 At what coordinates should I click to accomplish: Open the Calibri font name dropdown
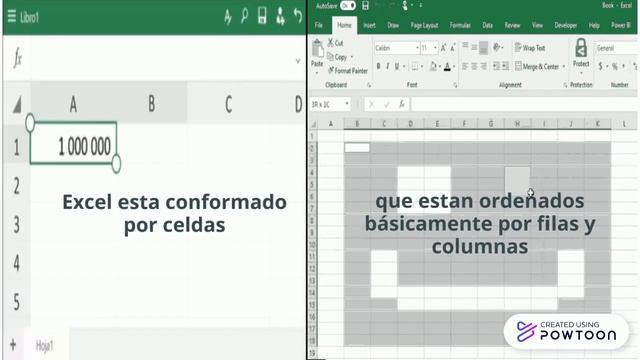tap(417, 48)
